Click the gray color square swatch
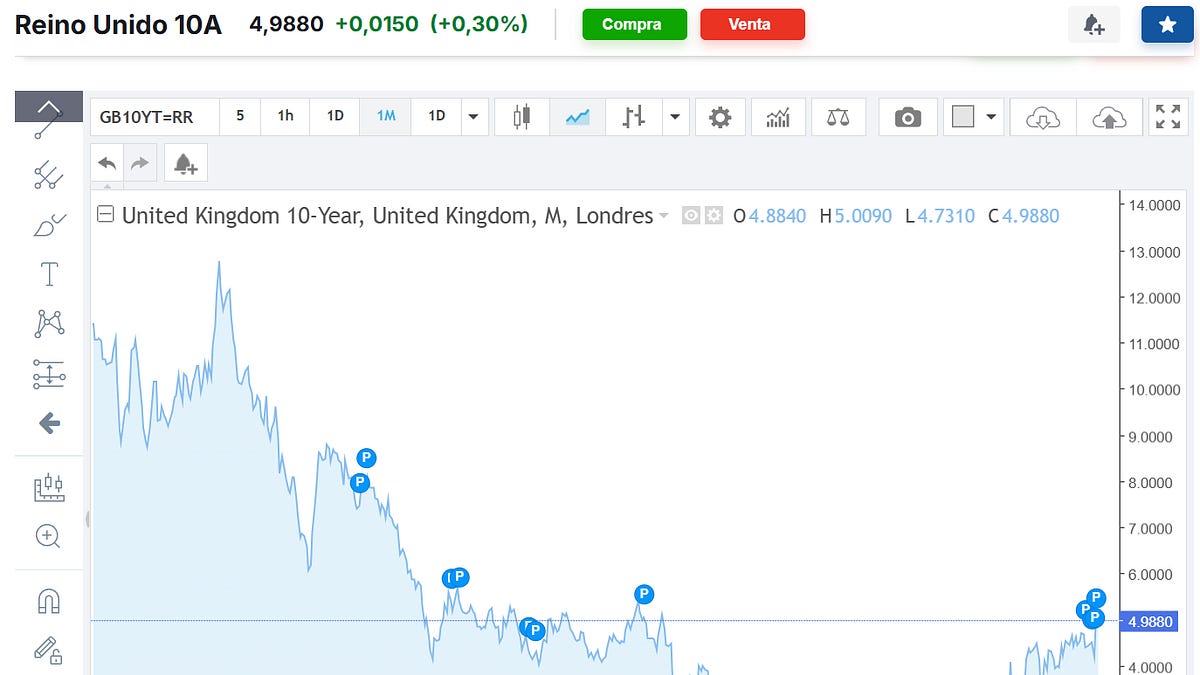Viewport: 1200px width, 675px height. point(963,117)
